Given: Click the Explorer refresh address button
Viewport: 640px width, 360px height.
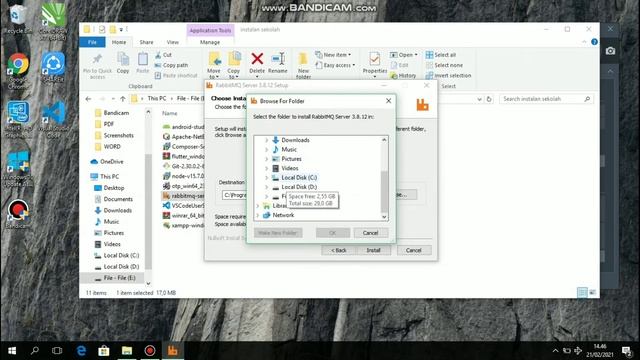Looking at the screenshot, I should [489, 99].
